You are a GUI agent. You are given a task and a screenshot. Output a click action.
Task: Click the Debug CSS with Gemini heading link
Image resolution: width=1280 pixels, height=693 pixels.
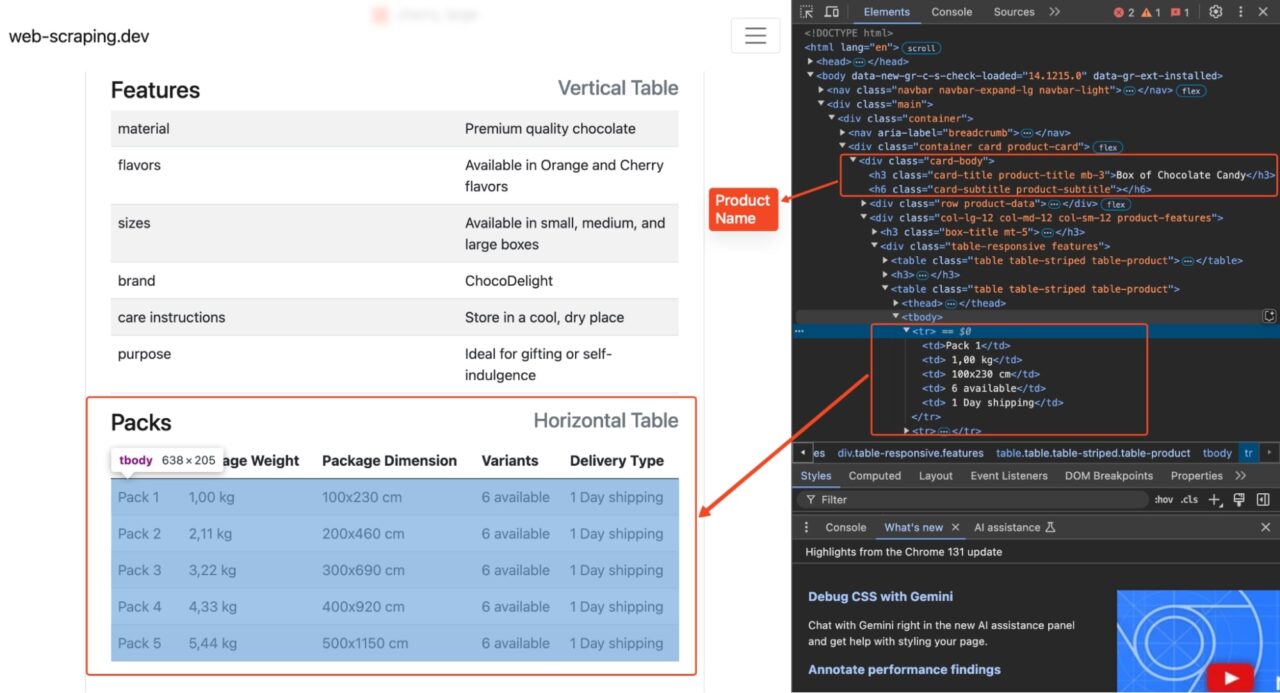879,596
